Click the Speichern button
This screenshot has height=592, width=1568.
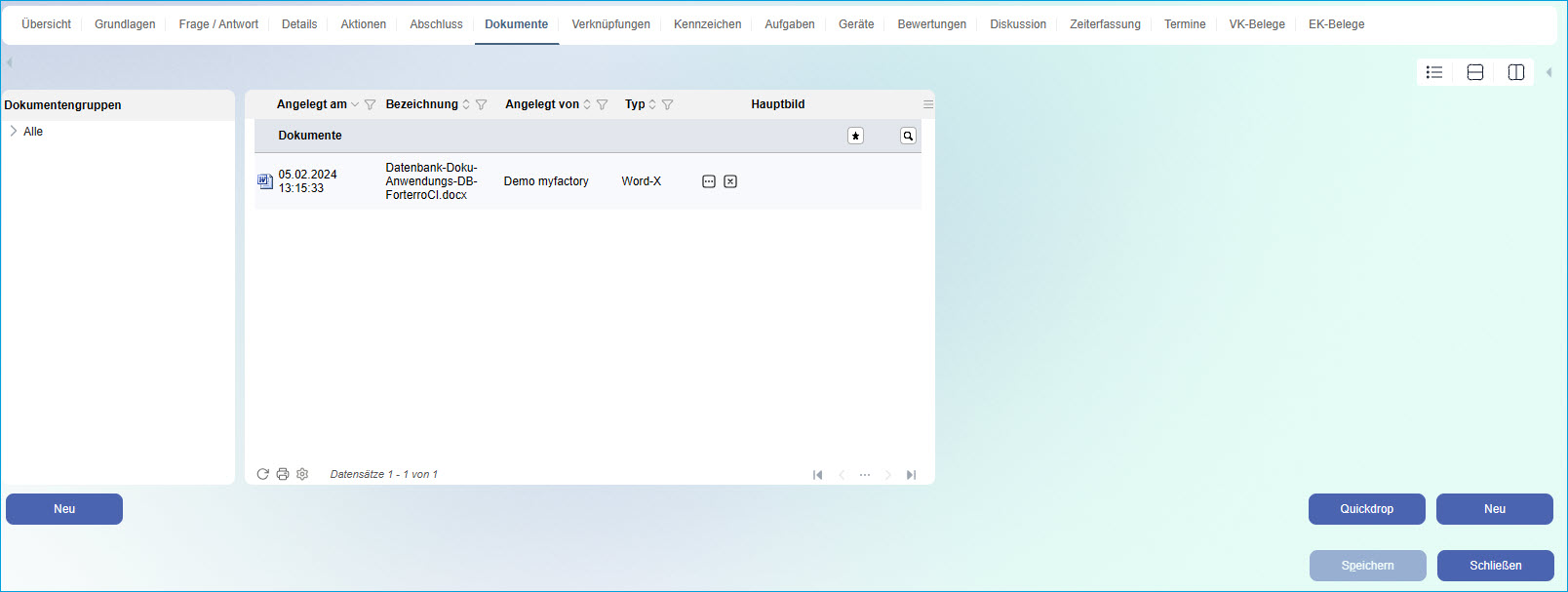pos(1368,566)
